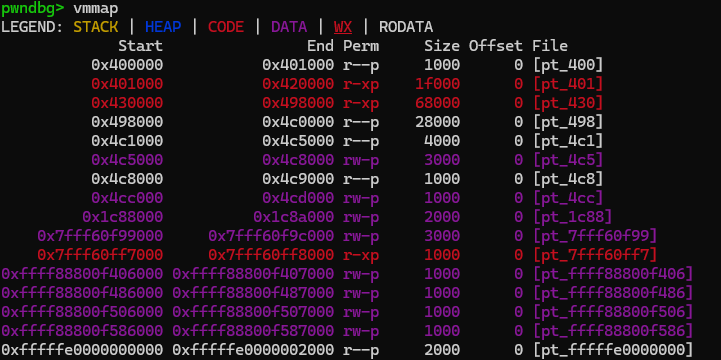This screenshot has height=360, width=721.
Task: Click the start address 0x400000
Action: (x=127, y=65)
